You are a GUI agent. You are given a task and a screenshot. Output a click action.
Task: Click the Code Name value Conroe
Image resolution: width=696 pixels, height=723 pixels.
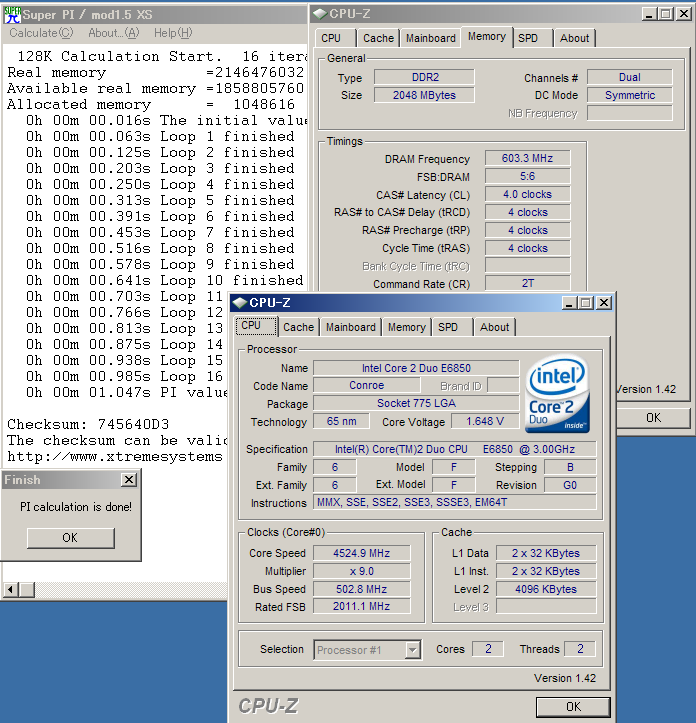(x=367, y=385)
